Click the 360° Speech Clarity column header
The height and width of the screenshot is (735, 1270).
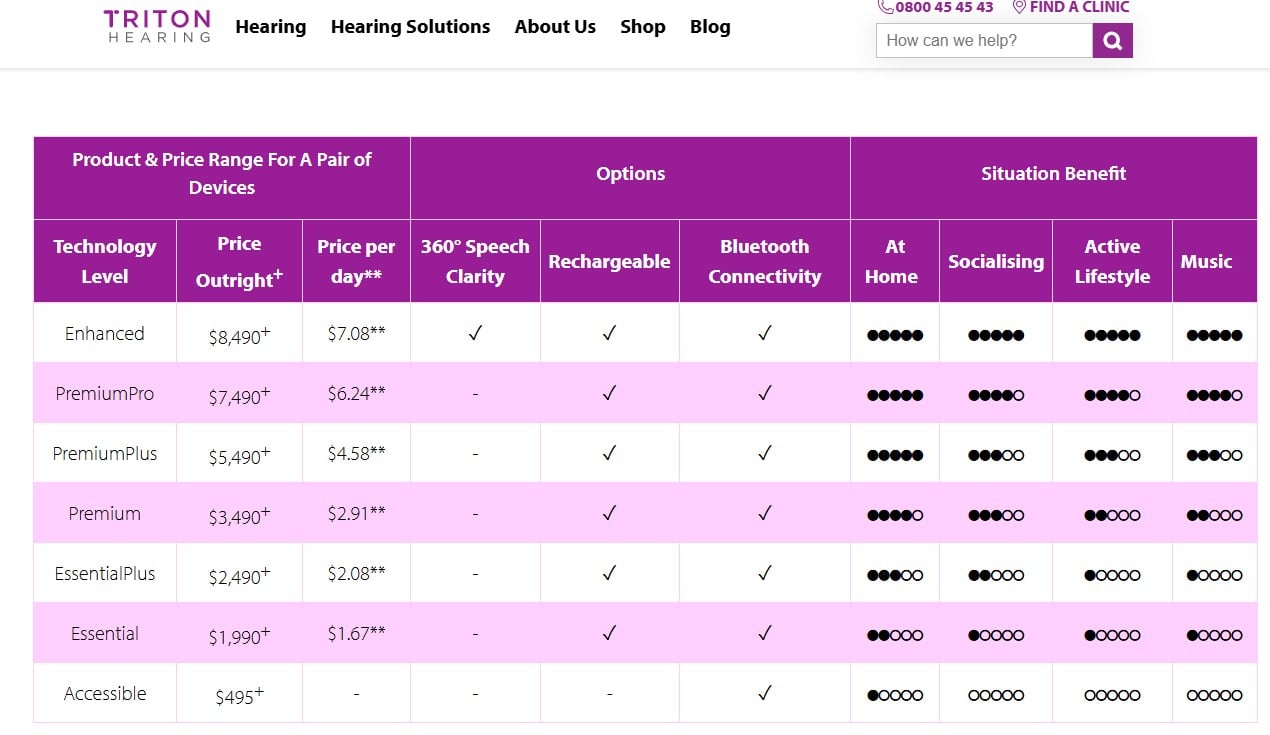point(475,261)
